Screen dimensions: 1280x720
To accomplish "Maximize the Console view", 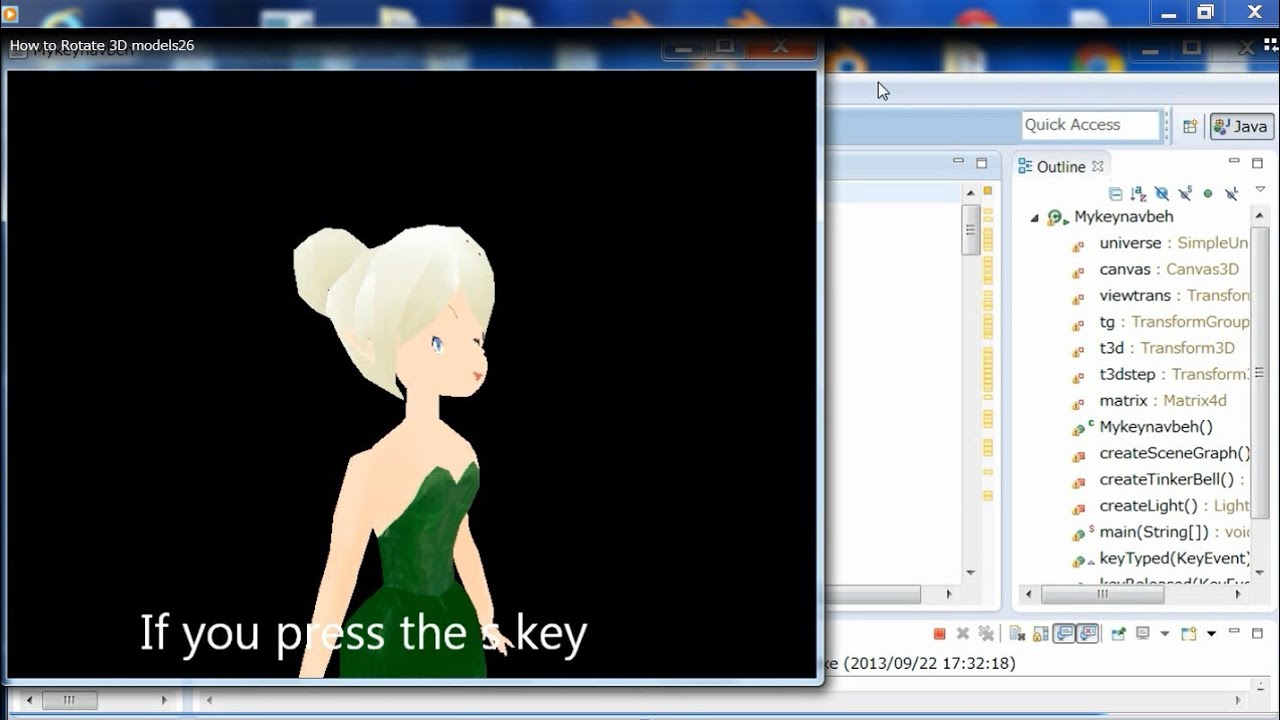I will (x=1257, y=633).
